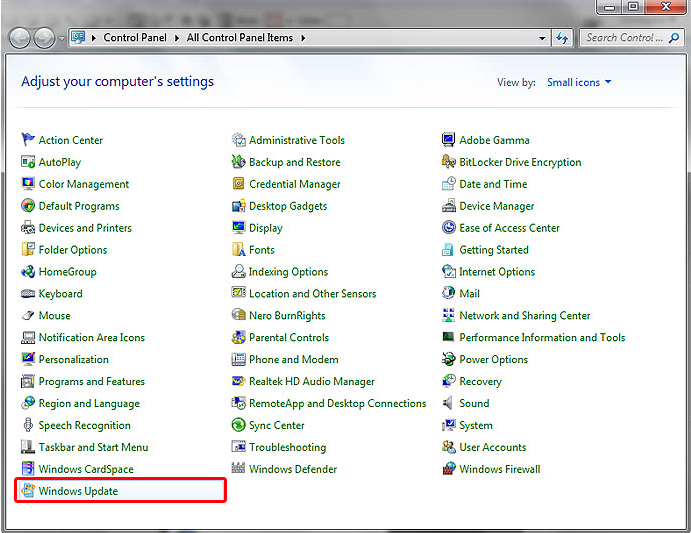Open the Action Center icon
This screenshot has width=691, height=533.
(x=28, y=140)
